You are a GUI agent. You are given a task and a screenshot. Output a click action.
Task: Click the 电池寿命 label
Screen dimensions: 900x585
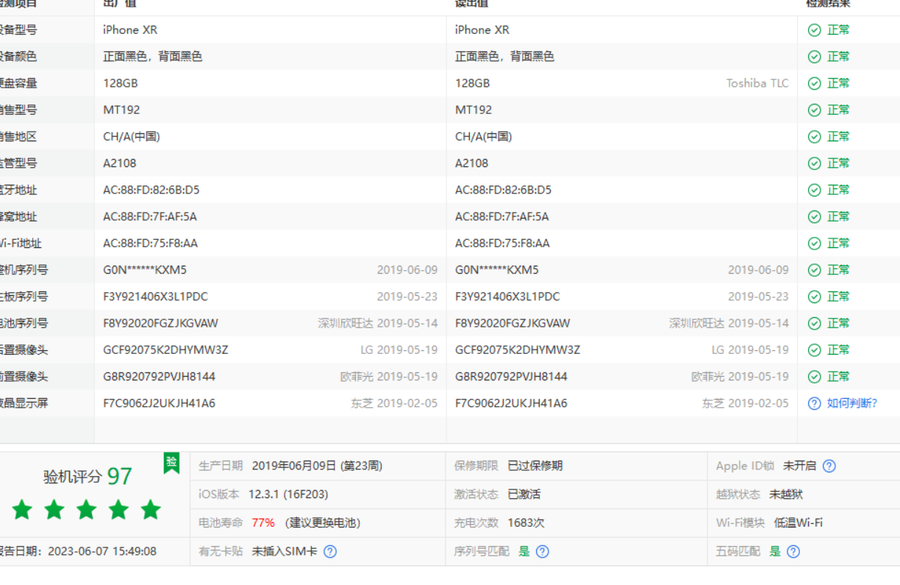pos(220,523)
